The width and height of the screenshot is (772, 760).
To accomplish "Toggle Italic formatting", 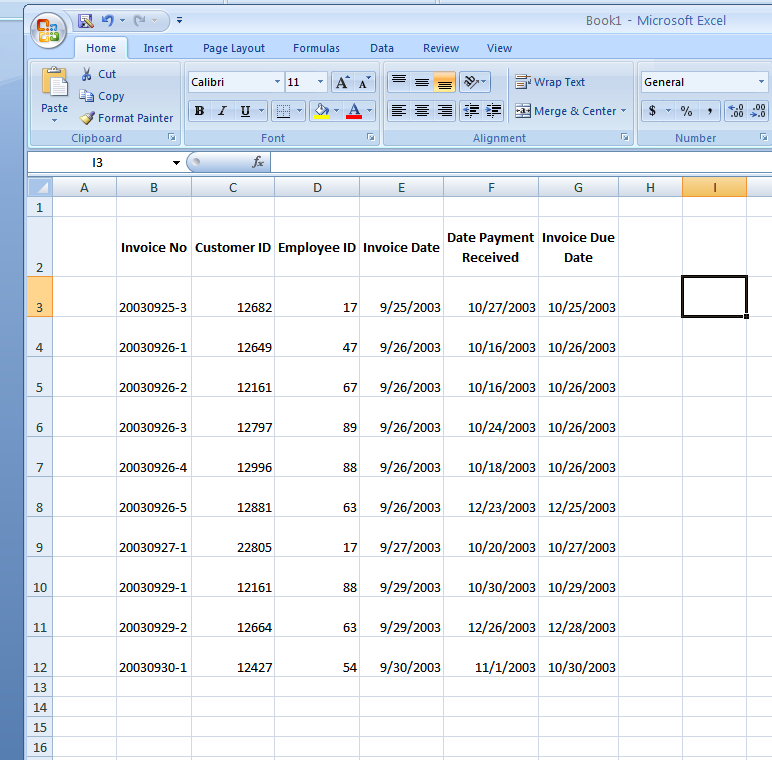I will (223, 111).
